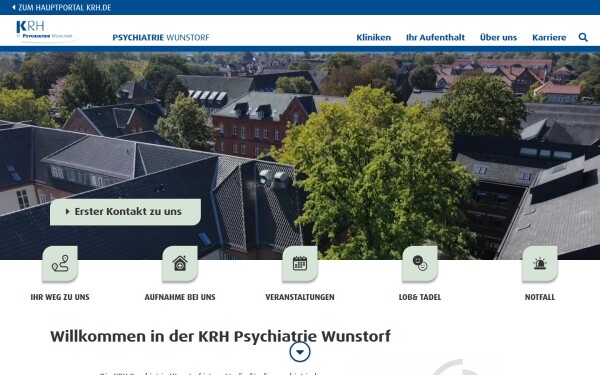Go back via Zum Hauptportal KRH.de link
Image resolution: width=600 pixels, height=375 pixels.
[x=62, y=7]
